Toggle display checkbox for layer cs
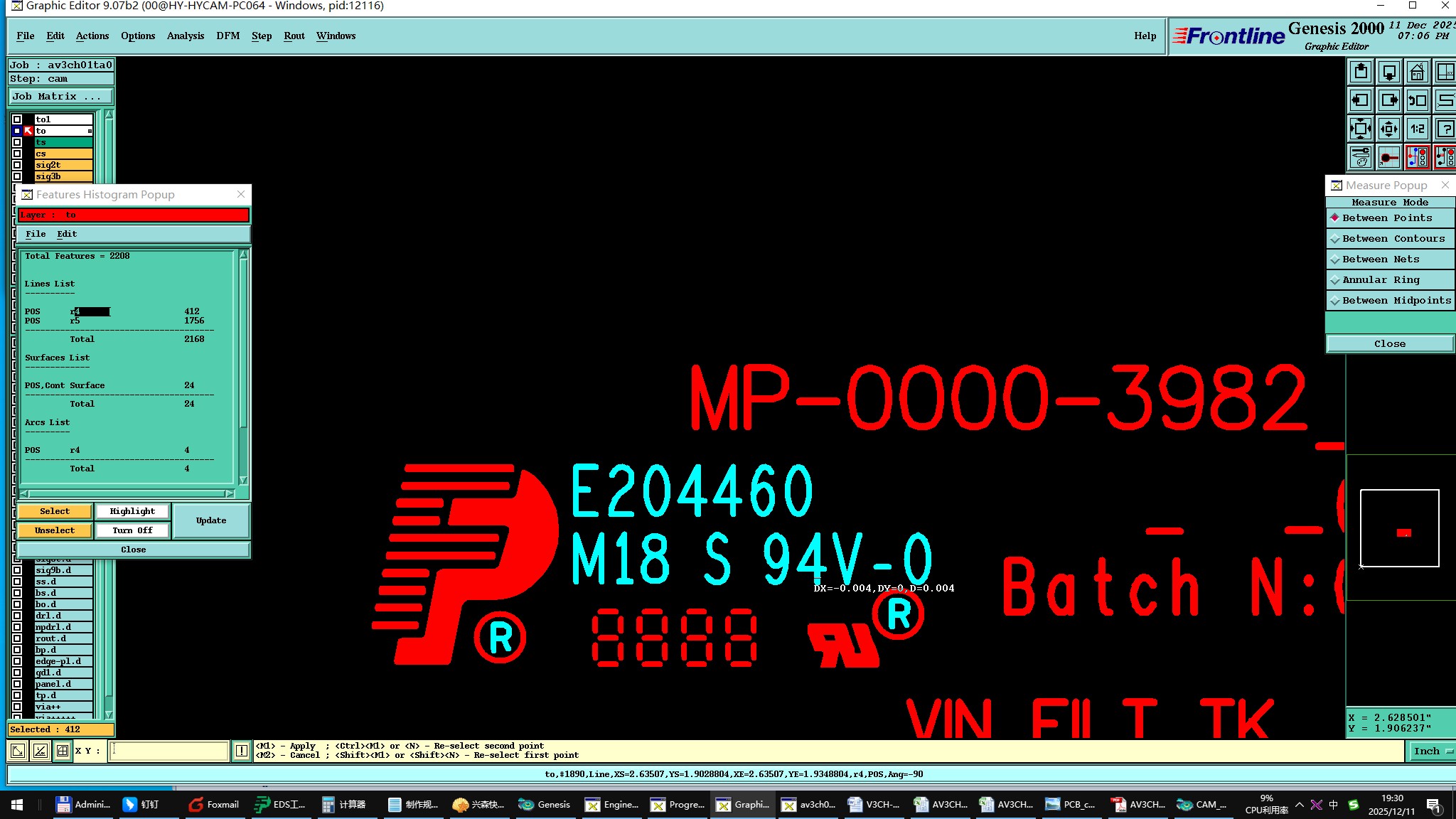Viewport: 1456px width, 819px height. click(x=17, y=154)
